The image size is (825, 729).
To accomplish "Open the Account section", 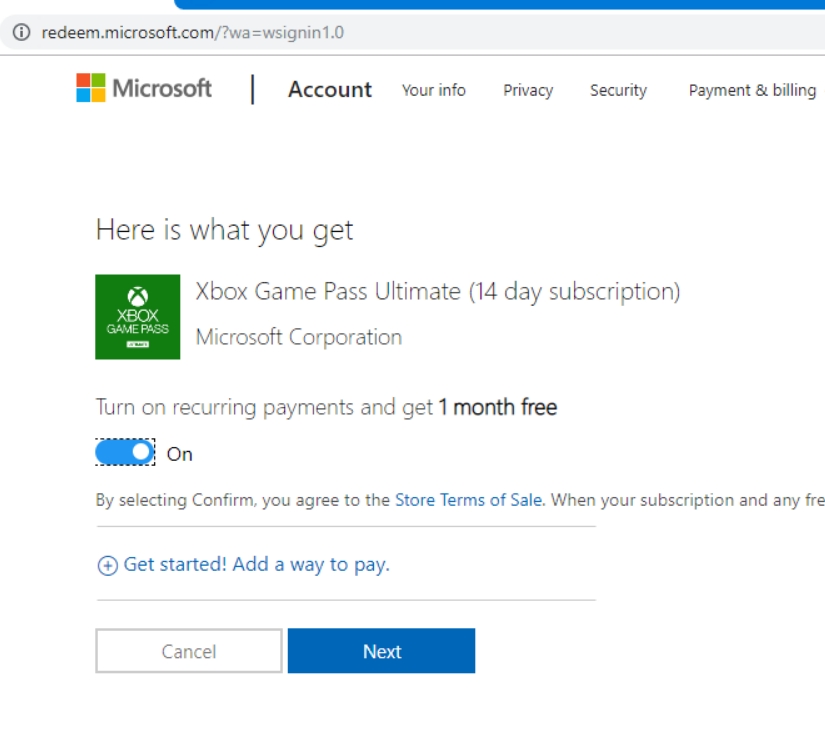I will pos(330,89).
